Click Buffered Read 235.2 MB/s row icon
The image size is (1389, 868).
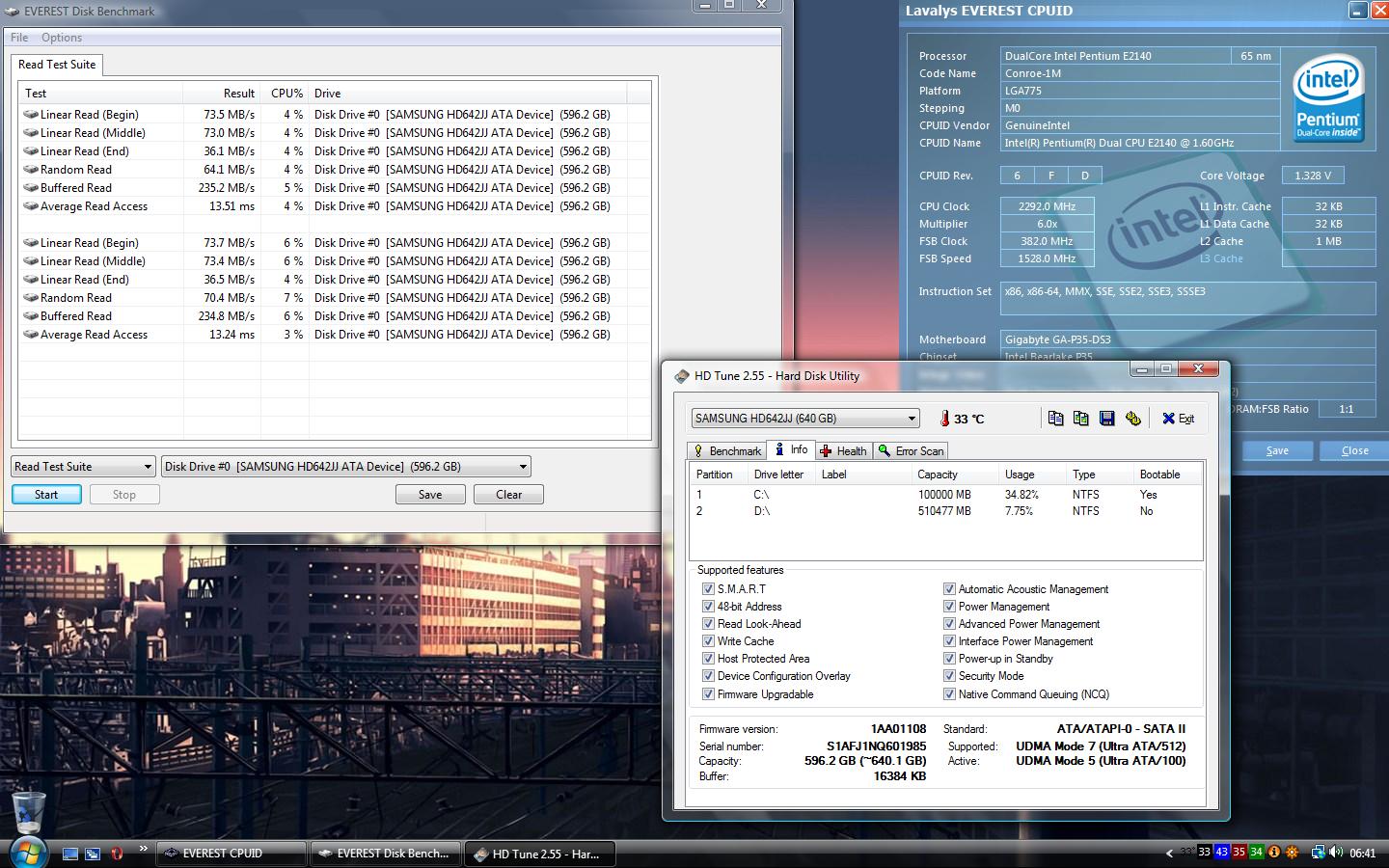[31, 187]
